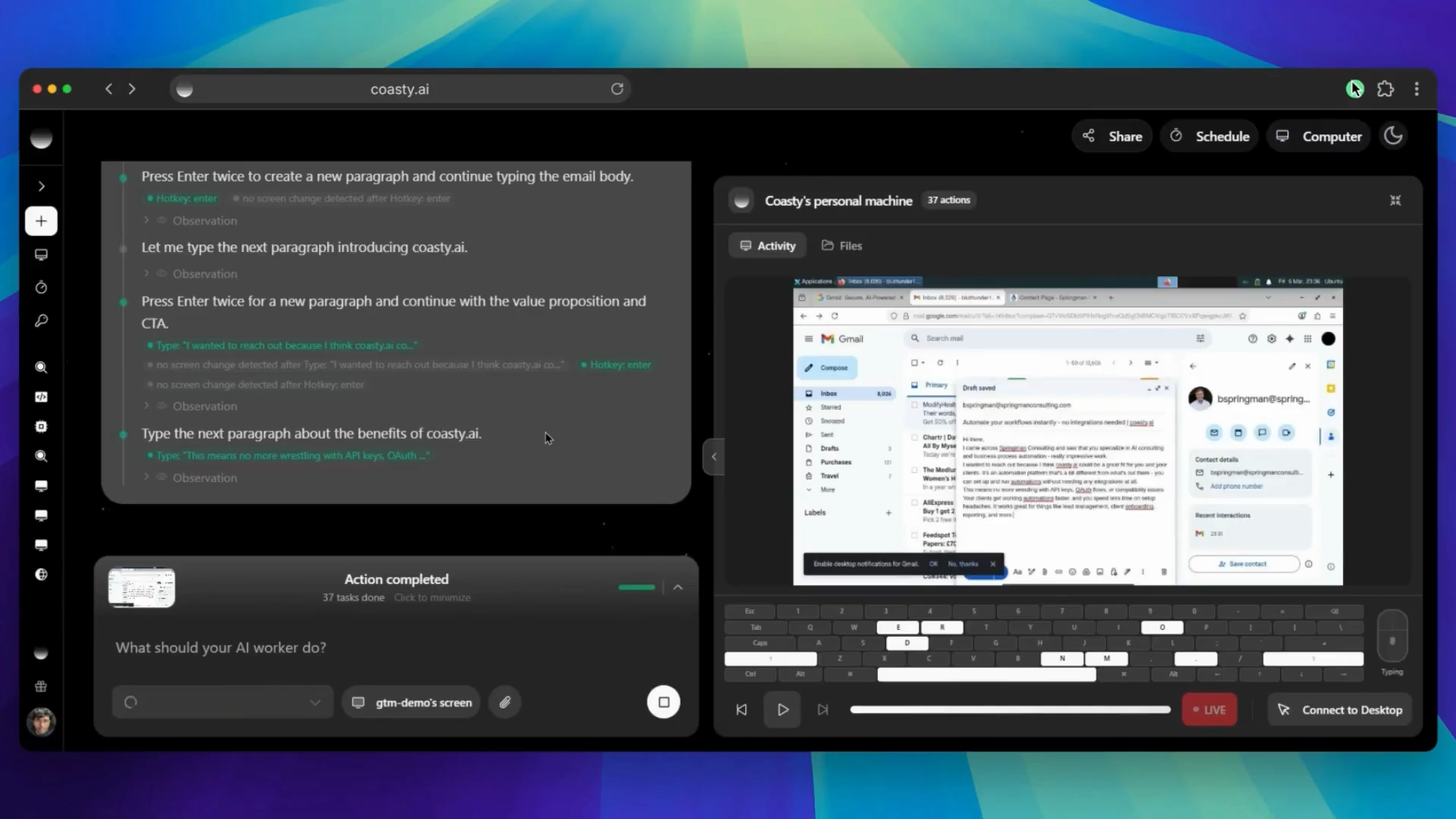The height and width of the screenshot is (819, 1456).
Task: Open the extensions puzzle-piece icon
Action: pos(1385,89)
